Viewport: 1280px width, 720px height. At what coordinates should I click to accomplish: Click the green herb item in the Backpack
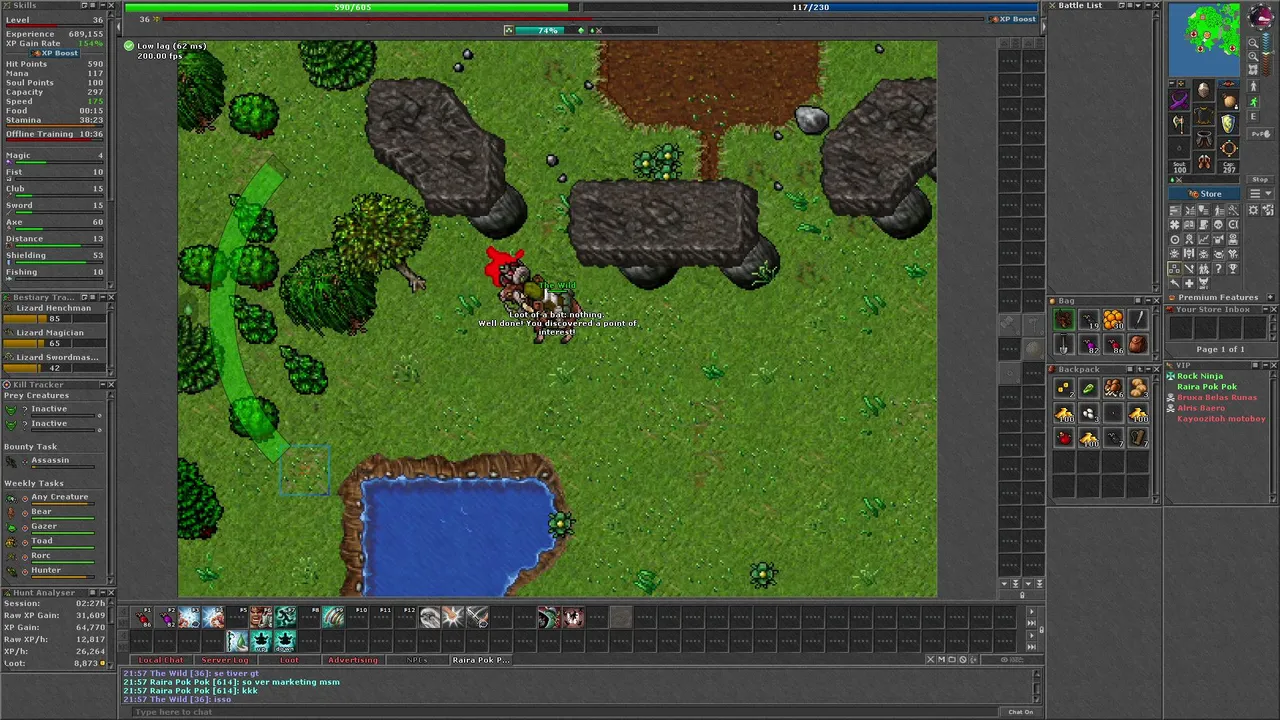[1089, 389]
